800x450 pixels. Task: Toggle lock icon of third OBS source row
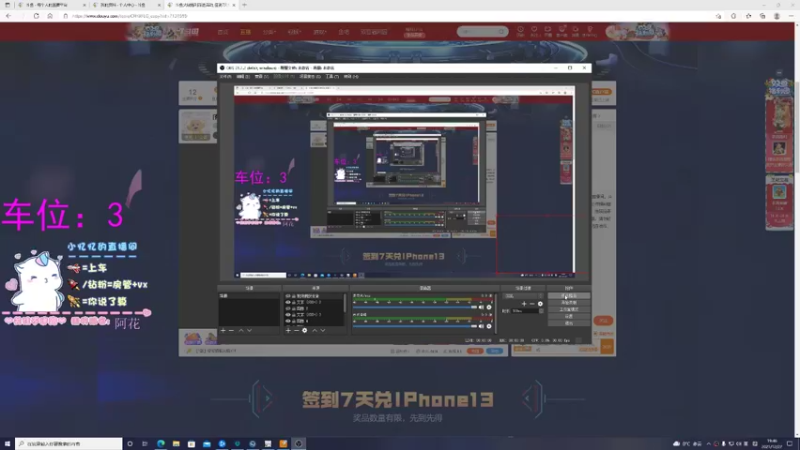tap(294, 309)
